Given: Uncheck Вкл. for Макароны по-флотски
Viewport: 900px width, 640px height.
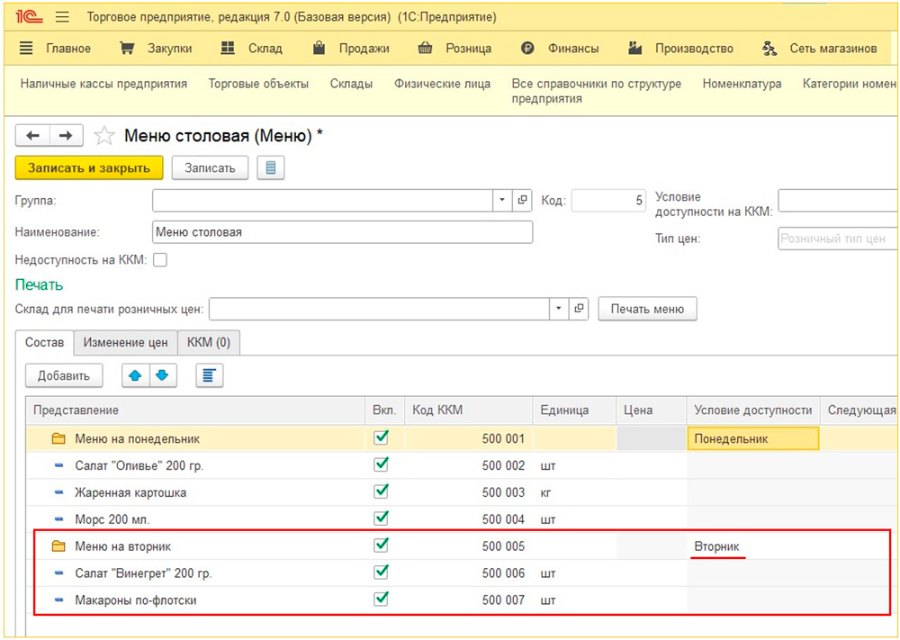Looking at the screenshot, I should click(x=381, y=599).
